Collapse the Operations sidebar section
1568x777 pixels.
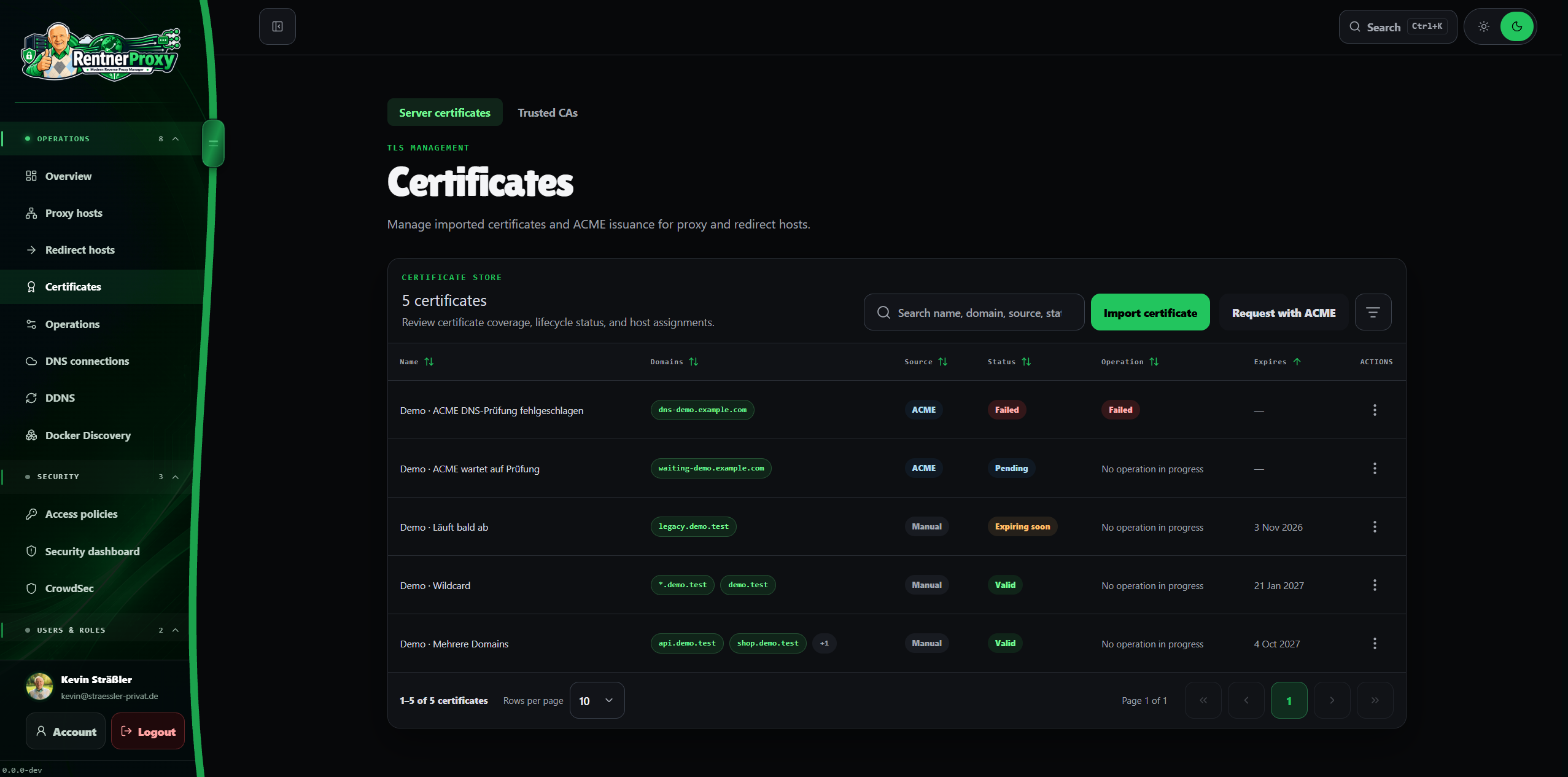[176, 139]
